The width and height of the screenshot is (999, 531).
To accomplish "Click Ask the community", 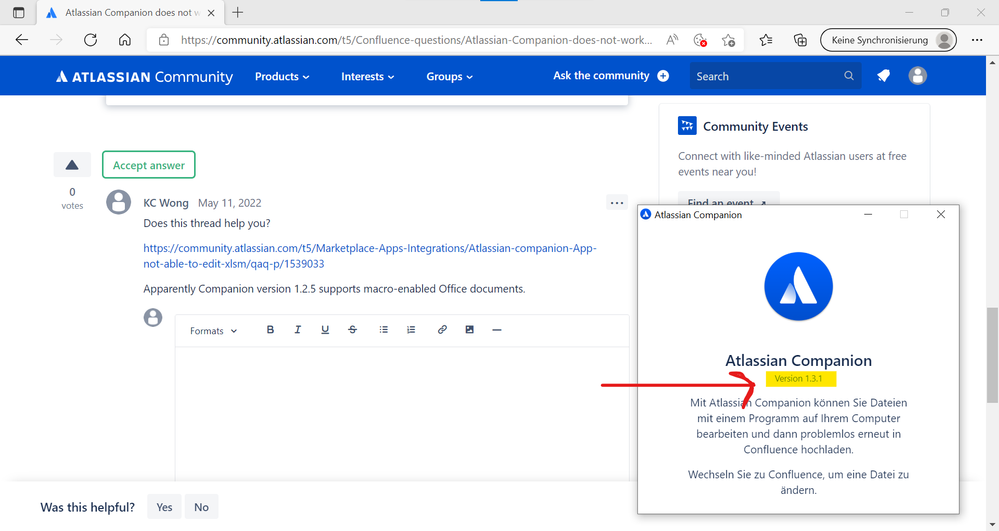I will point(610,76).
